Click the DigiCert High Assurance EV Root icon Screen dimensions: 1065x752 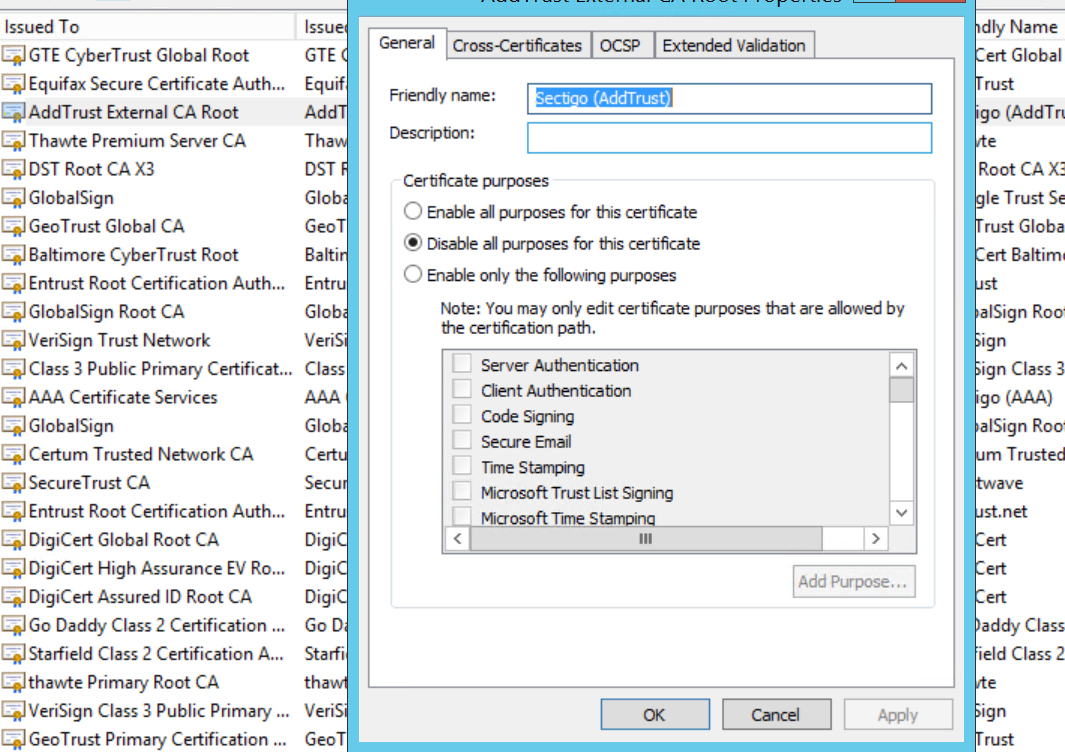point(14,569)
